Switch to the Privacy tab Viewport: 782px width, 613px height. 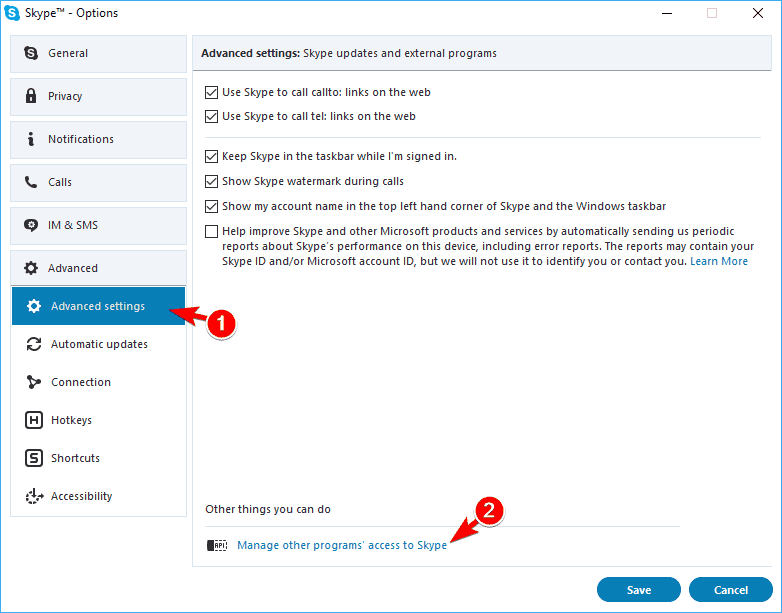pos(98,96)
